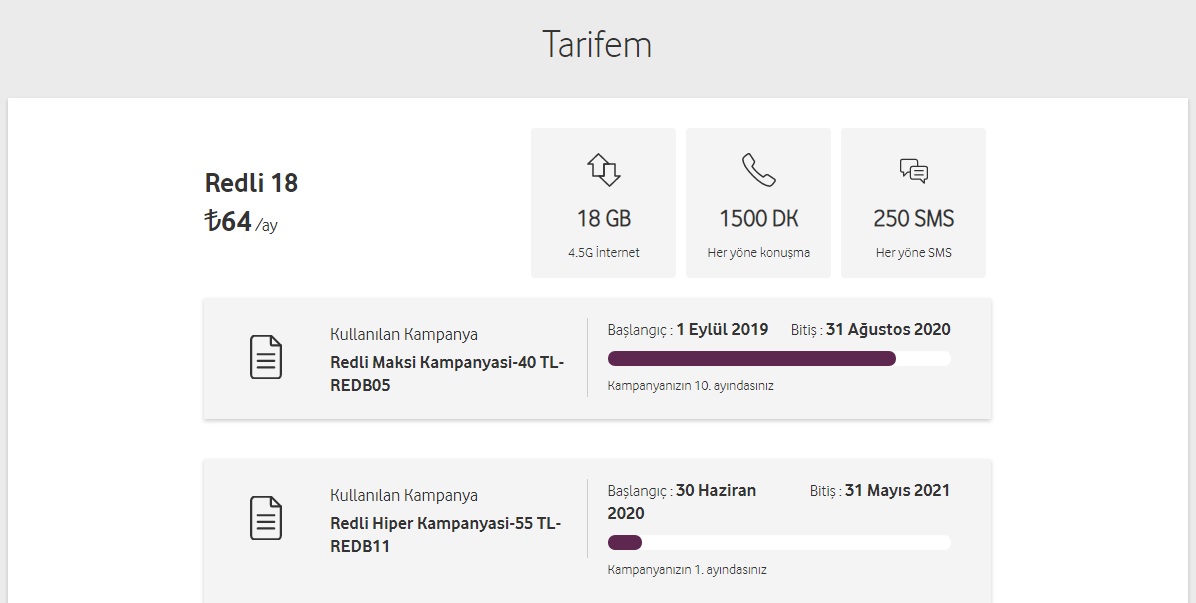Click the SMS chat bubbles icon

tap(913, 170)
